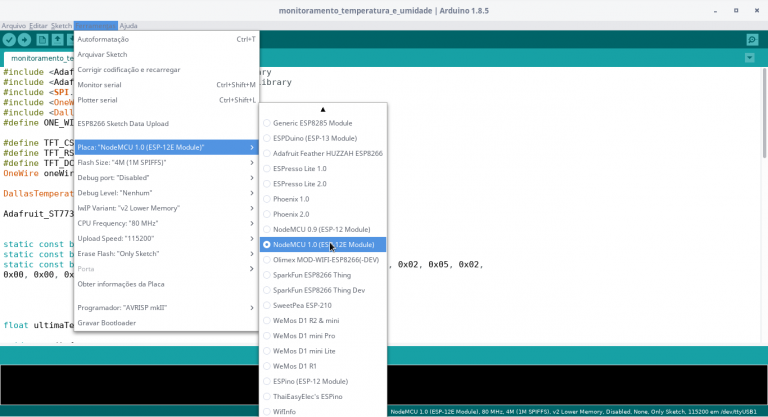Click the Upload arrow icon

click(24, 40)
